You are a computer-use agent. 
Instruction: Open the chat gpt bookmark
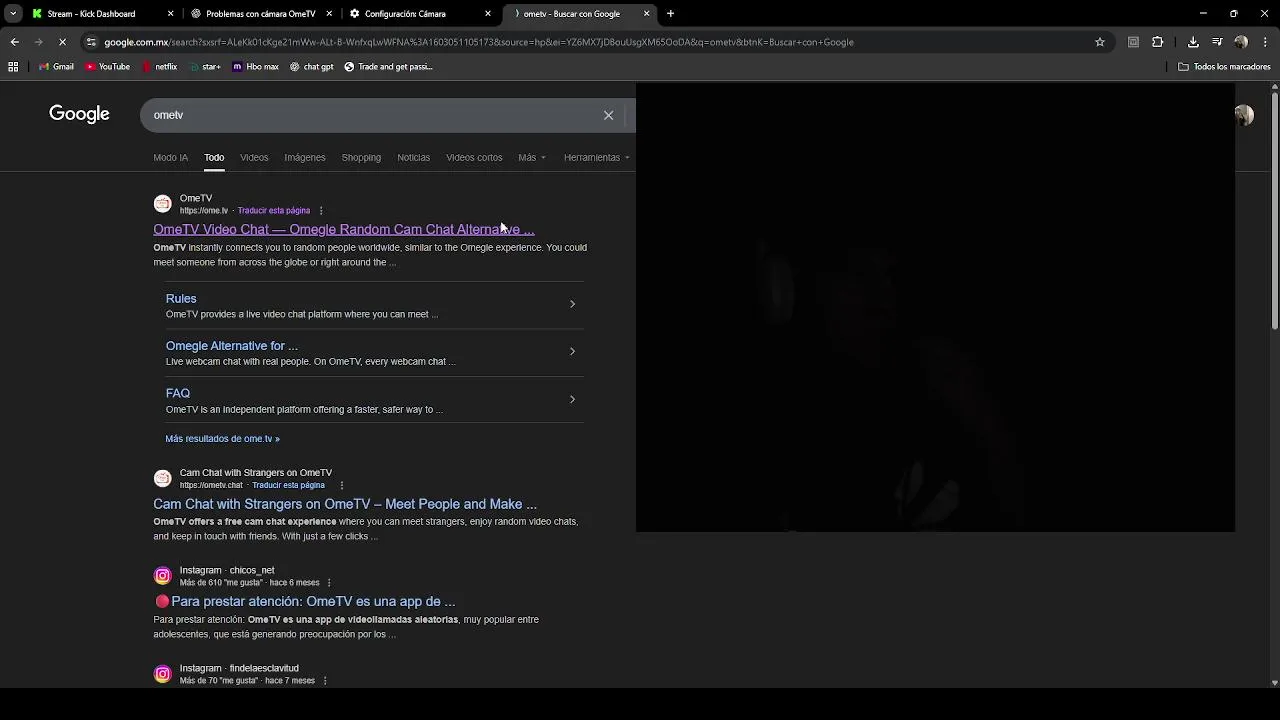click(x=311, y=67)
